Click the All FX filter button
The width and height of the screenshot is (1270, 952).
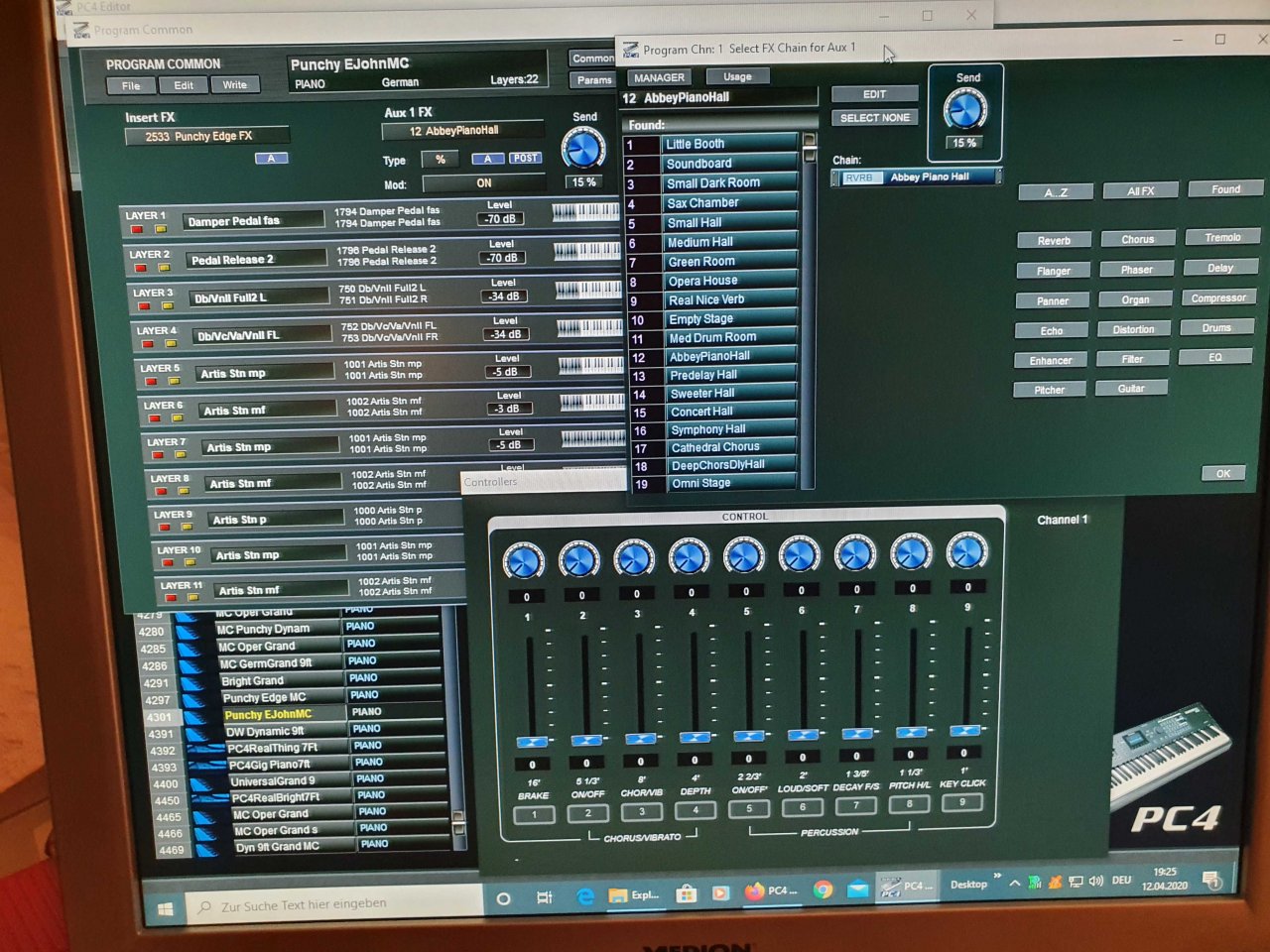point(1140,190)
